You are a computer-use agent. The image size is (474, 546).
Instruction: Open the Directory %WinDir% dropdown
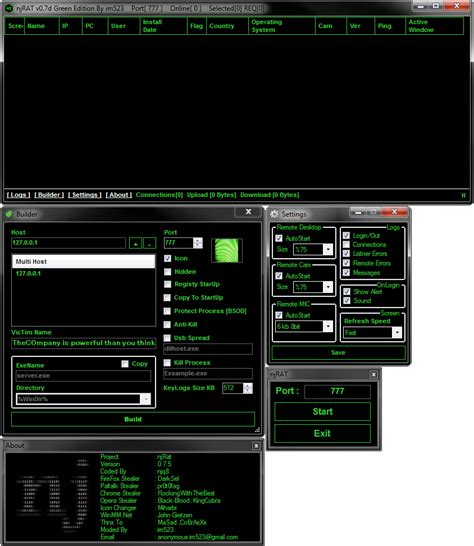click(146, 399)
